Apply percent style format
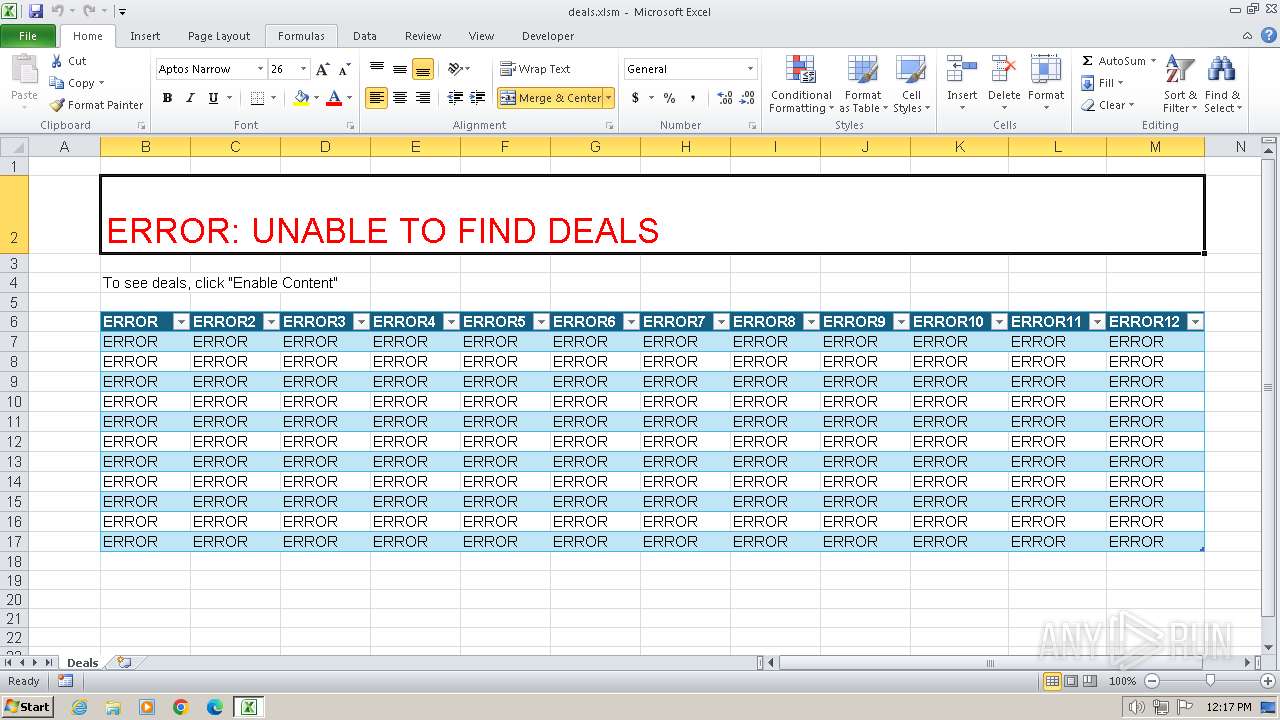 coord(669,98)
